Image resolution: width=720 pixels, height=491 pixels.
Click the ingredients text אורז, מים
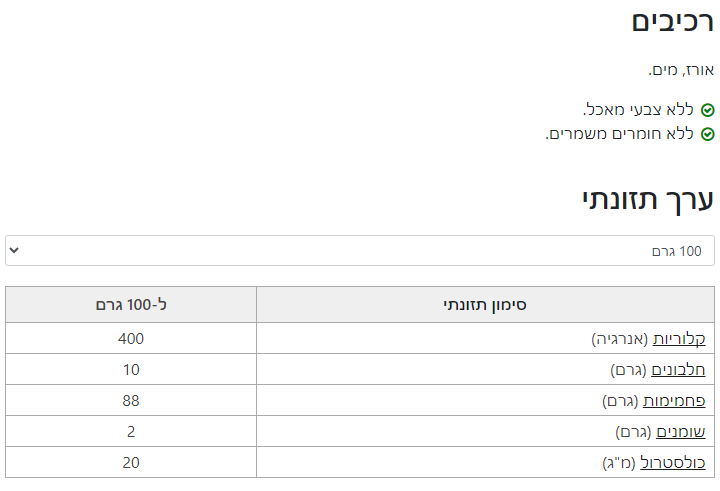pos(680,70)
